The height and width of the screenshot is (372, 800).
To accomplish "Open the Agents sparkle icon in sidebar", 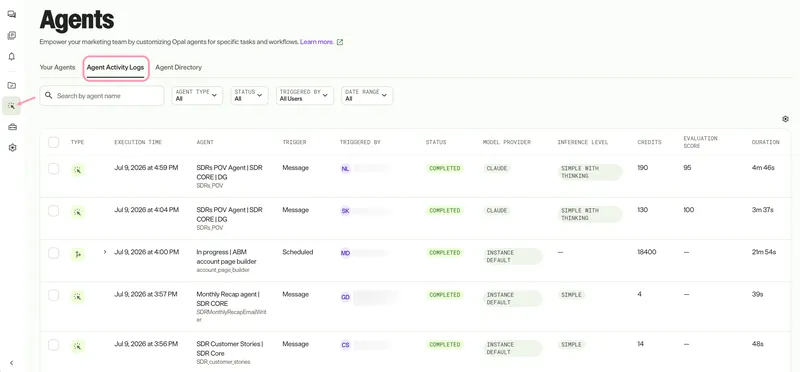I will pyautogui.click(x=11, y=106).
